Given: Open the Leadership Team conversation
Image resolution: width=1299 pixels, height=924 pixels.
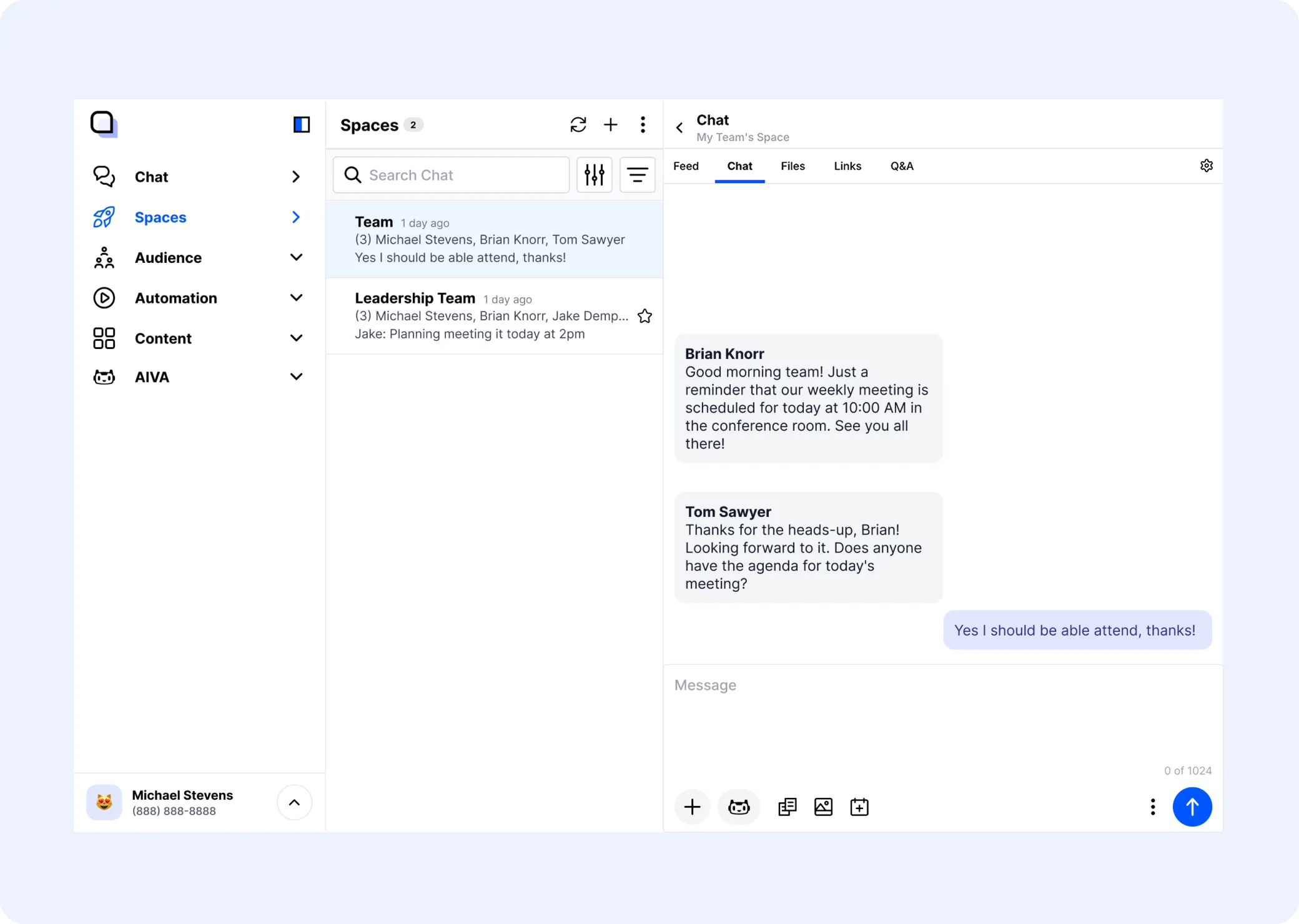Looking at the screenshot, I should click(494, 316).
